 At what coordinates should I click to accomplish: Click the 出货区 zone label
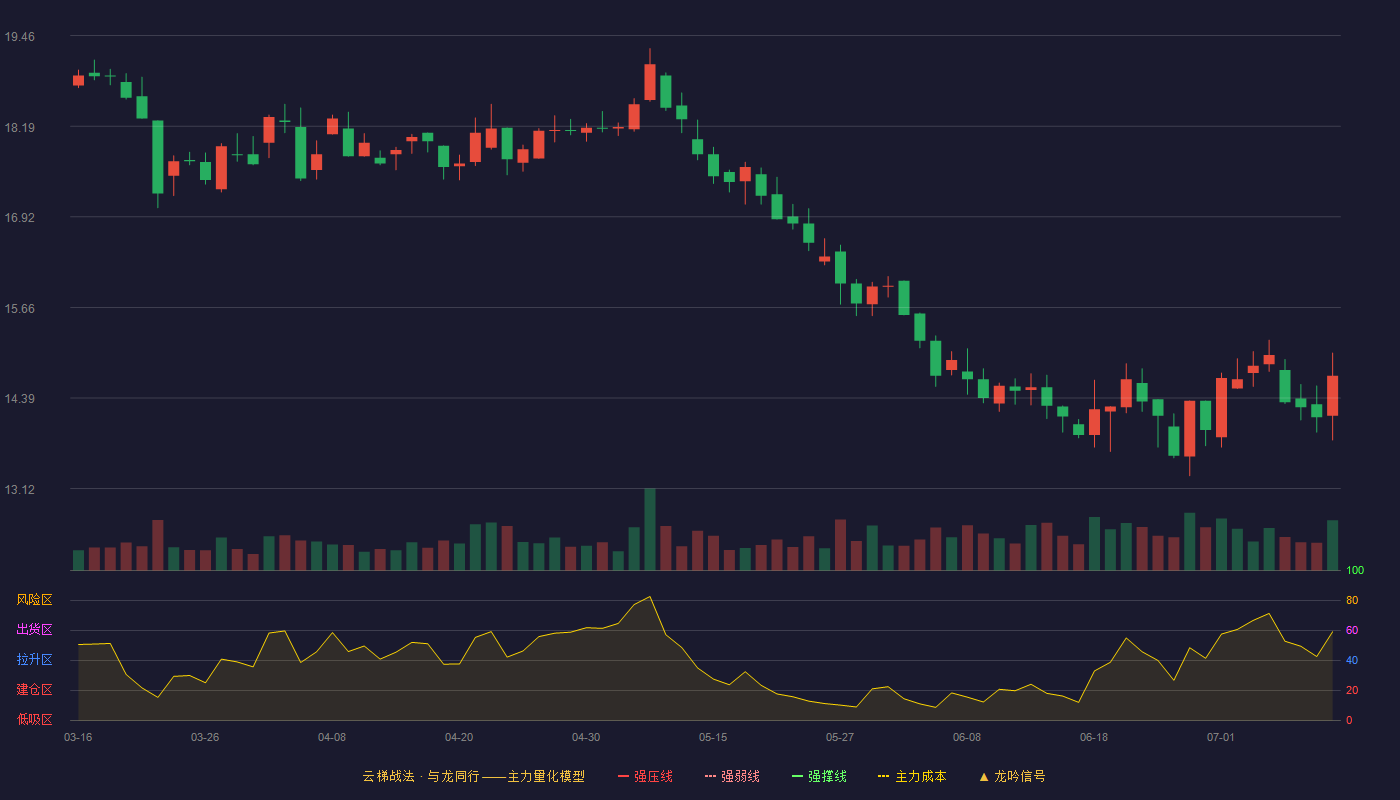pos(34,630)
